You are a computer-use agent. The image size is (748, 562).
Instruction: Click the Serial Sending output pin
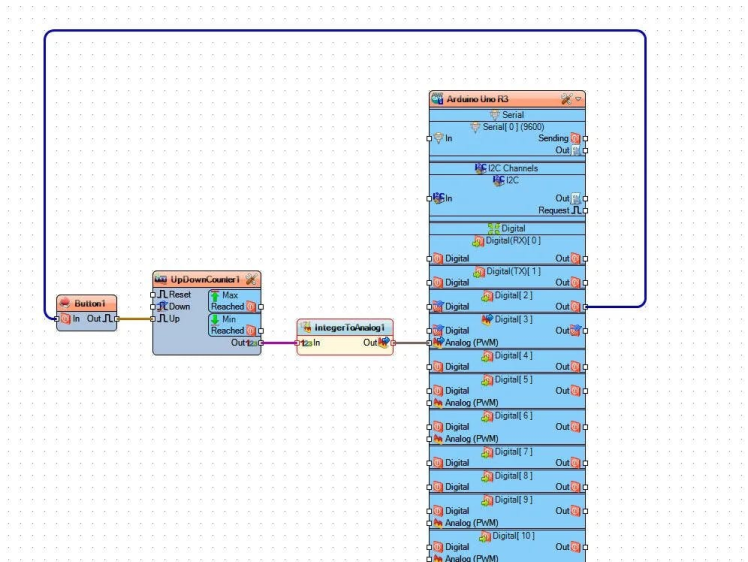tap(585, 138)
